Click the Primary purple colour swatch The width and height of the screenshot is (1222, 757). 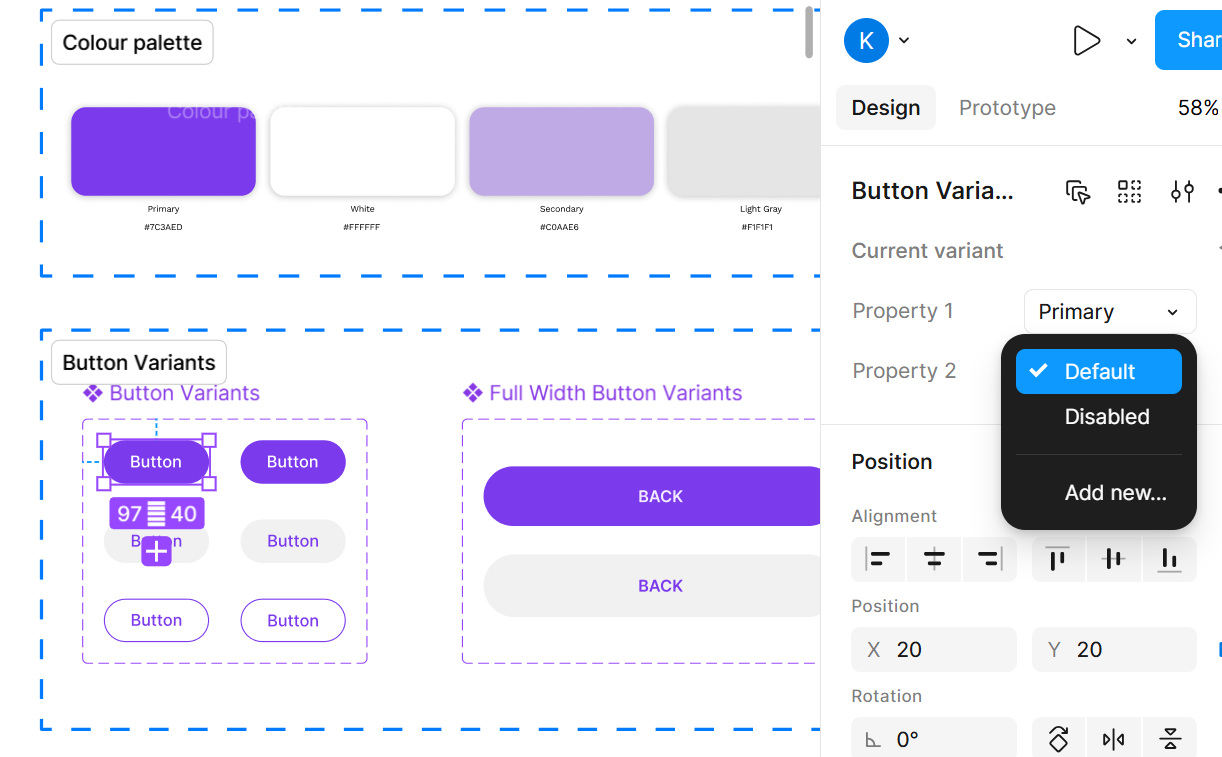163,152
